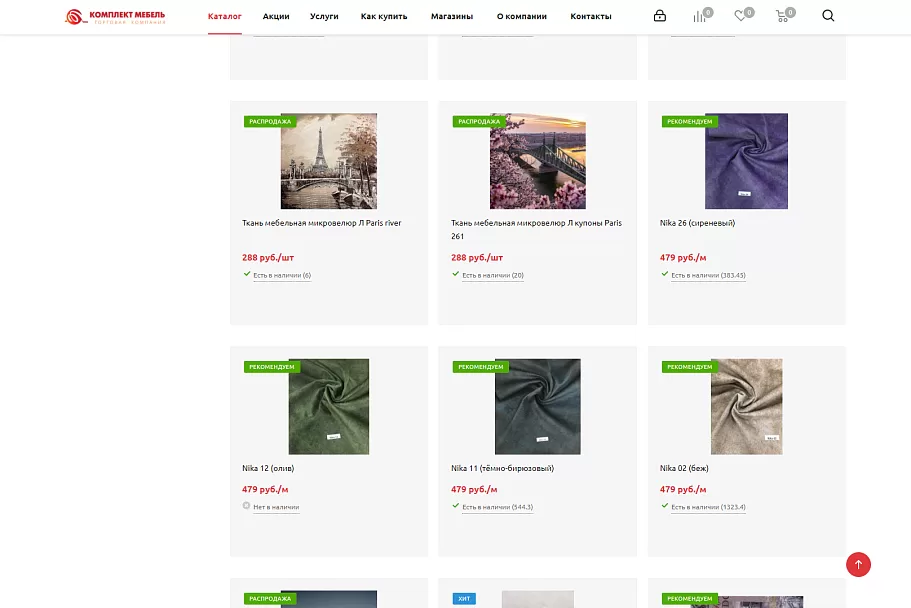Open the favorites heart icon
The height and width of the screenshot is (608, 911).
pyautogui.click(x=740, y=16)
